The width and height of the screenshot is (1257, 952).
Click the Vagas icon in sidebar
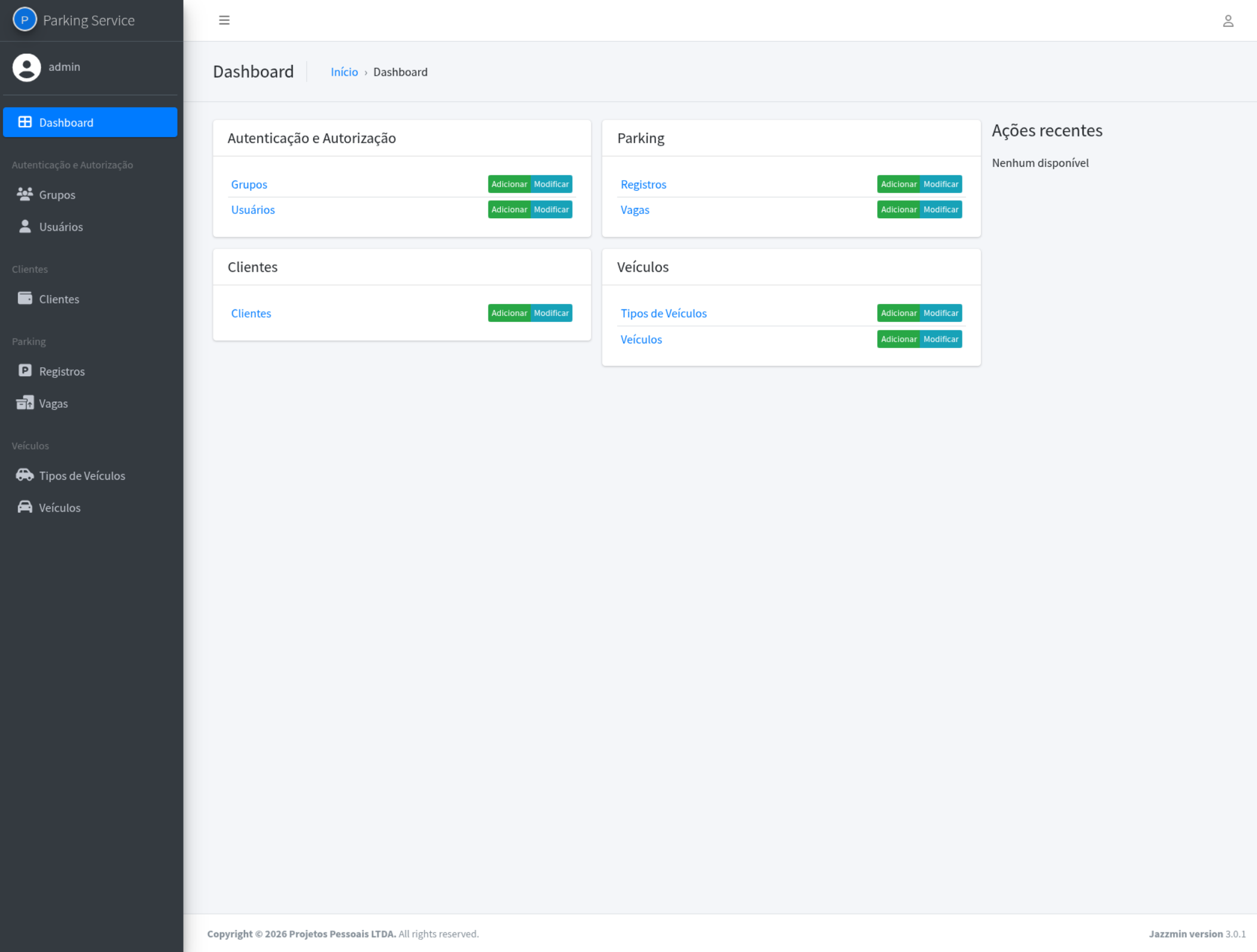[24, 402]
